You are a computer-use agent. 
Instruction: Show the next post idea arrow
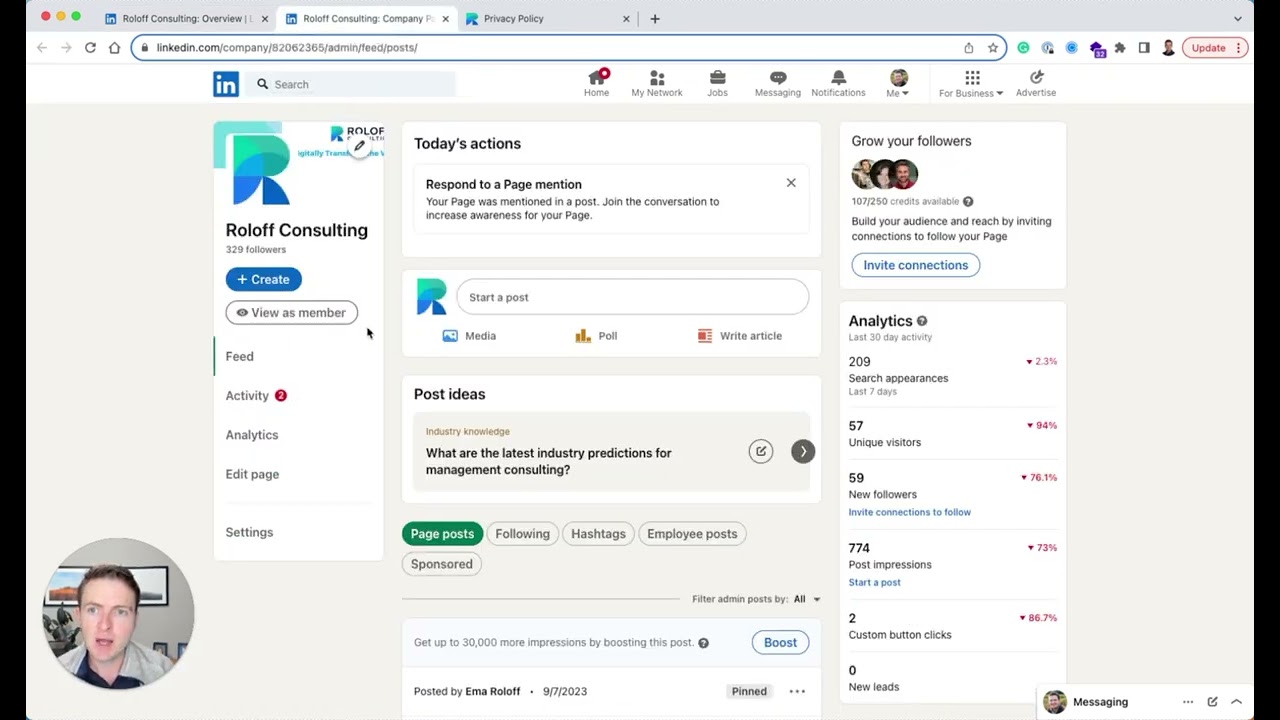(x=803, y=451)
